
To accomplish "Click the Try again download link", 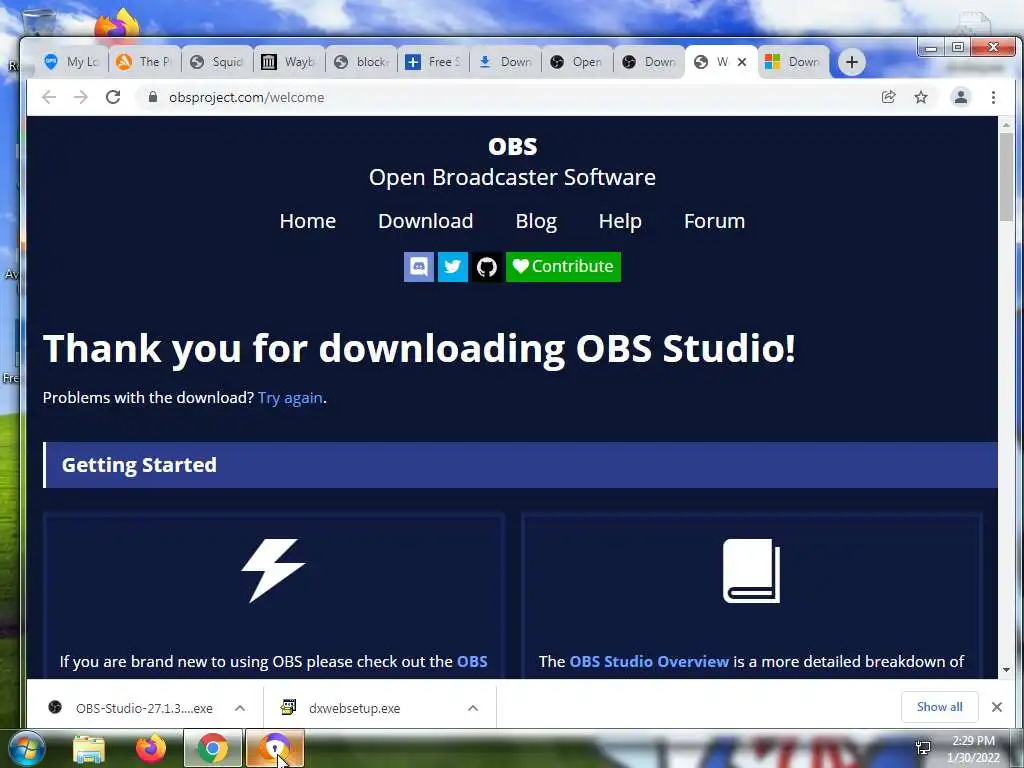I will (291, 398).
